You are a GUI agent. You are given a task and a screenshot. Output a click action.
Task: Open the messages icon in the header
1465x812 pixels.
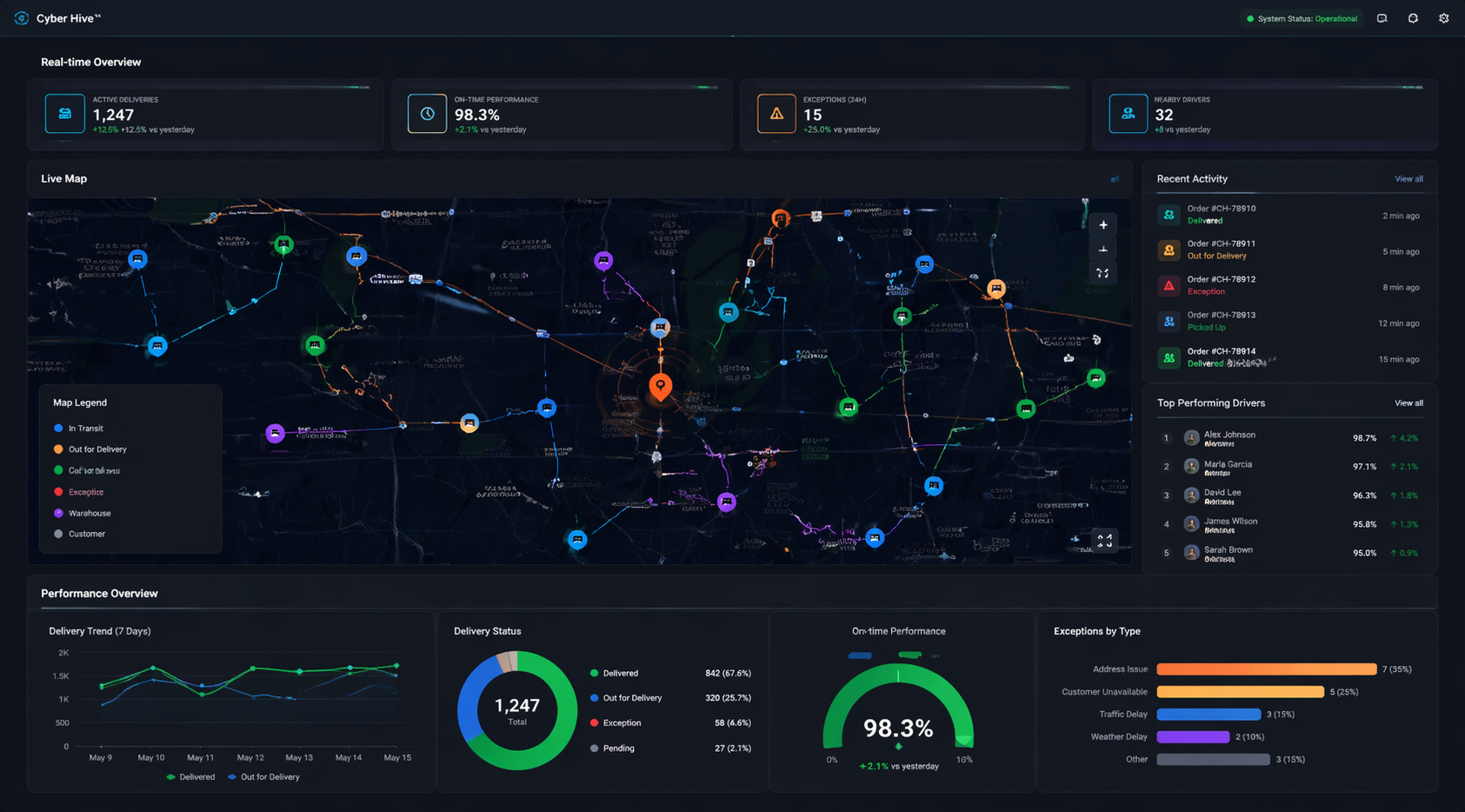click(1382, 18)
